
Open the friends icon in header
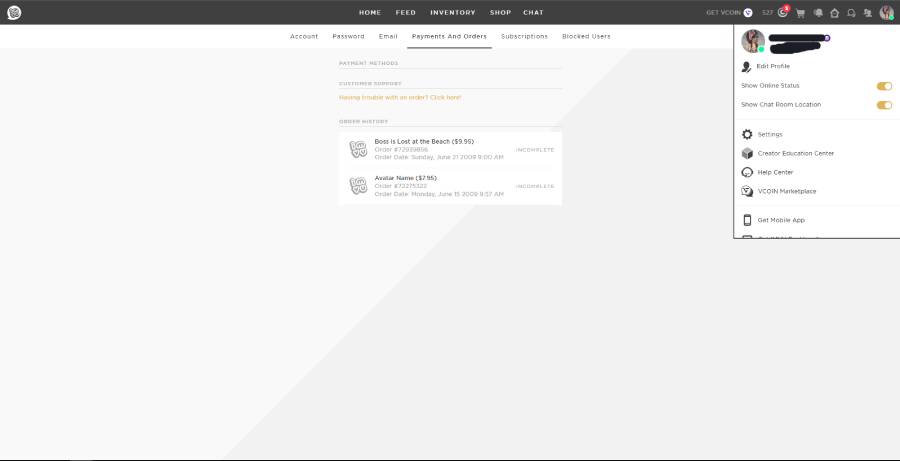click(868, 13)
